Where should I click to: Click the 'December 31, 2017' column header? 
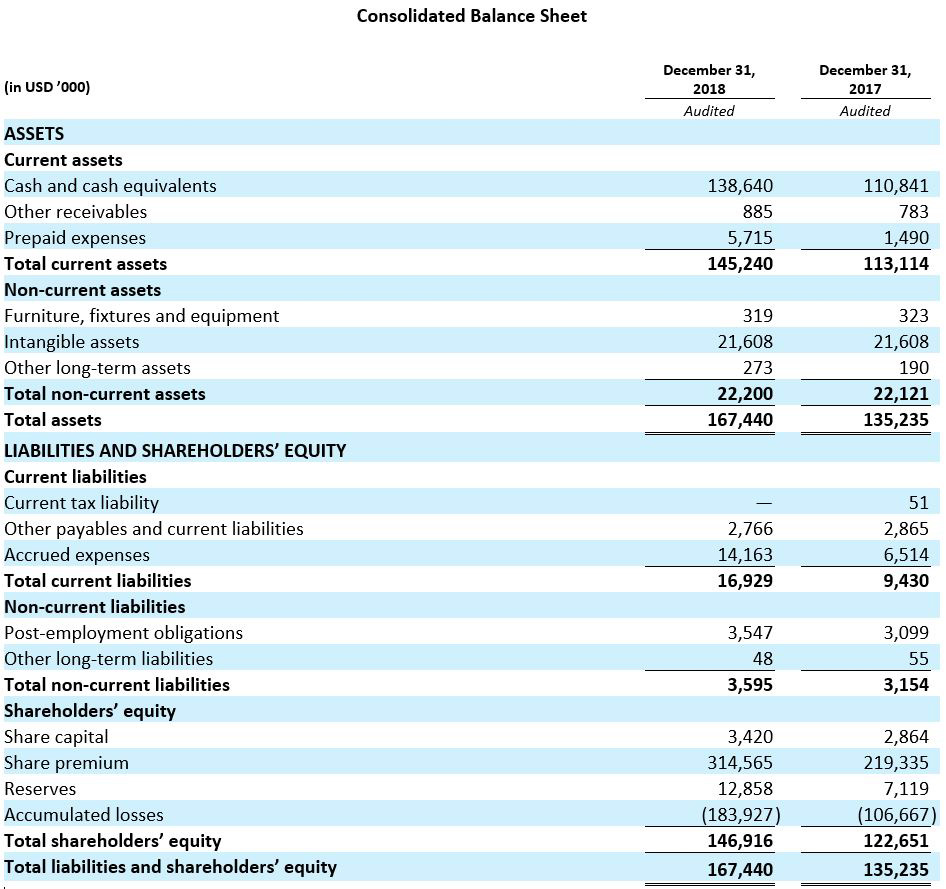(x=865, y=80)
